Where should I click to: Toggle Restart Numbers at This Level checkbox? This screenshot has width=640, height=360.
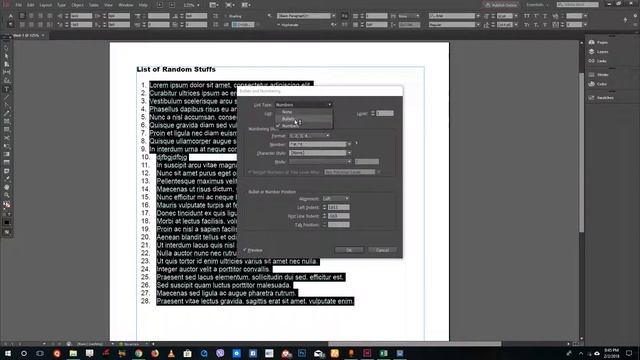coord(250,172)
